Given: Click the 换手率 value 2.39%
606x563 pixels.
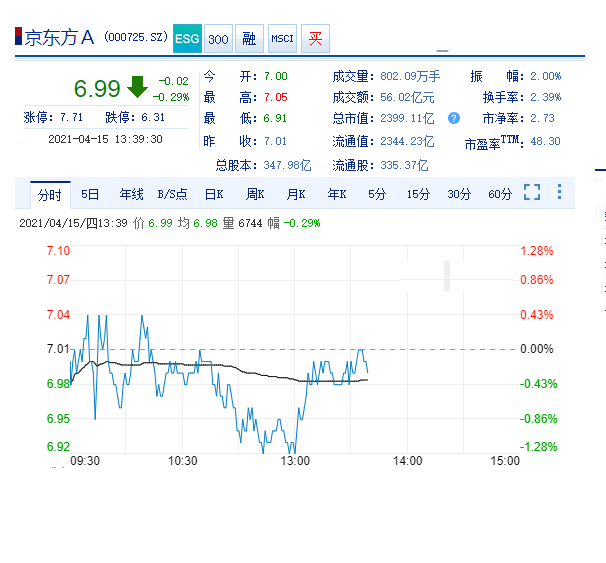Looking at the screenshot, I should pyautogui.click(x=545, y=97).
